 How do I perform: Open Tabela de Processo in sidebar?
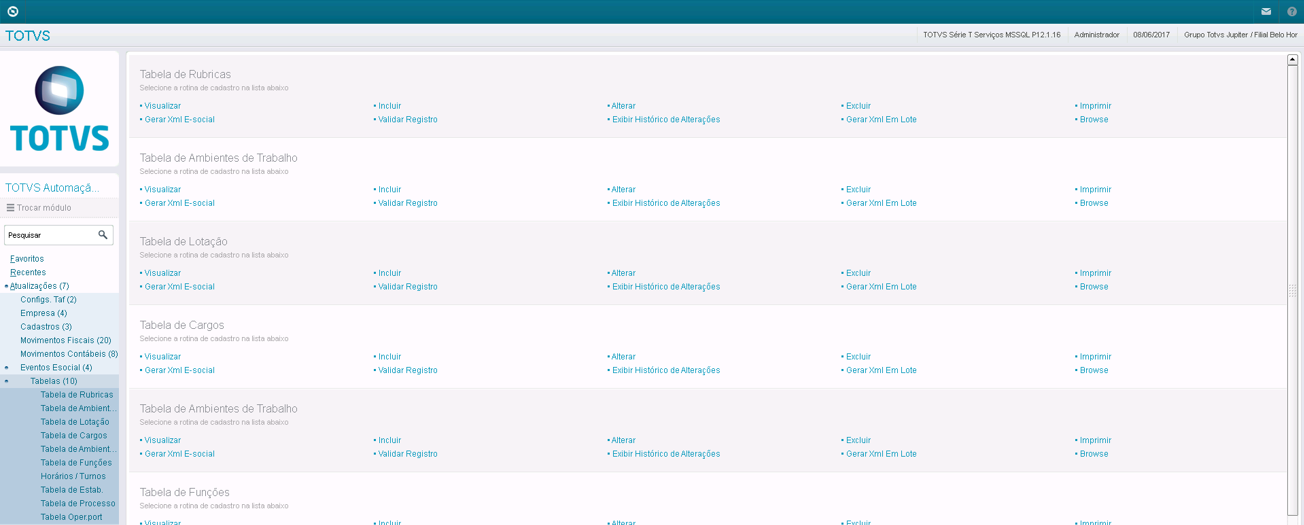point(78,503)
